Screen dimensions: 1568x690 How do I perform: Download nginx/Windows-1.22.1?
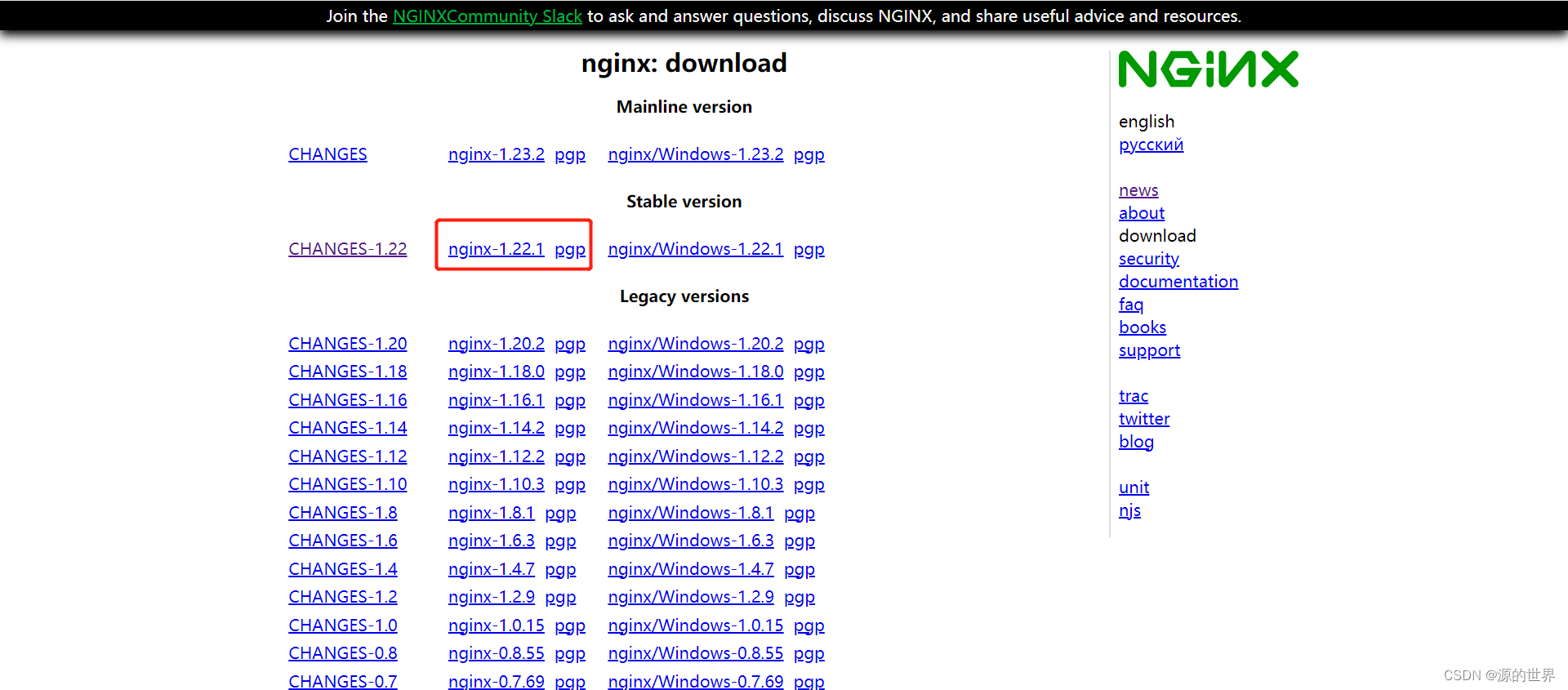pyautogui.click(x=696, y=249)
